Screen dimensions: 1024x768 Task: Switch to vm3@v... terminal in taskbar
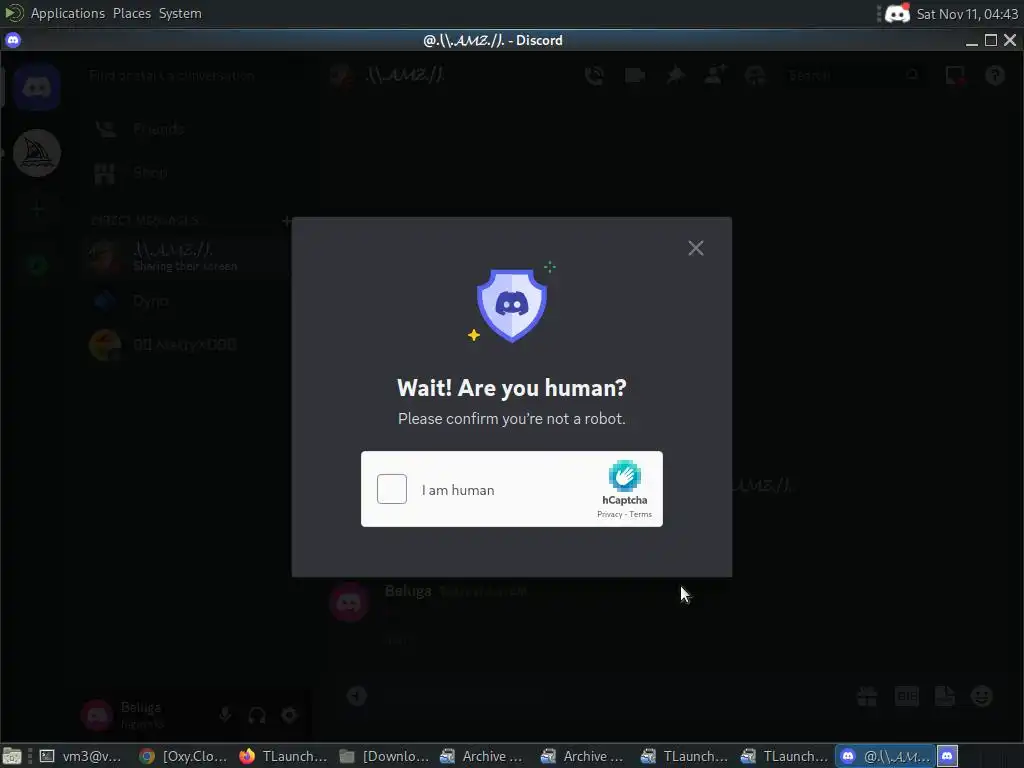(x=81, y=756)
